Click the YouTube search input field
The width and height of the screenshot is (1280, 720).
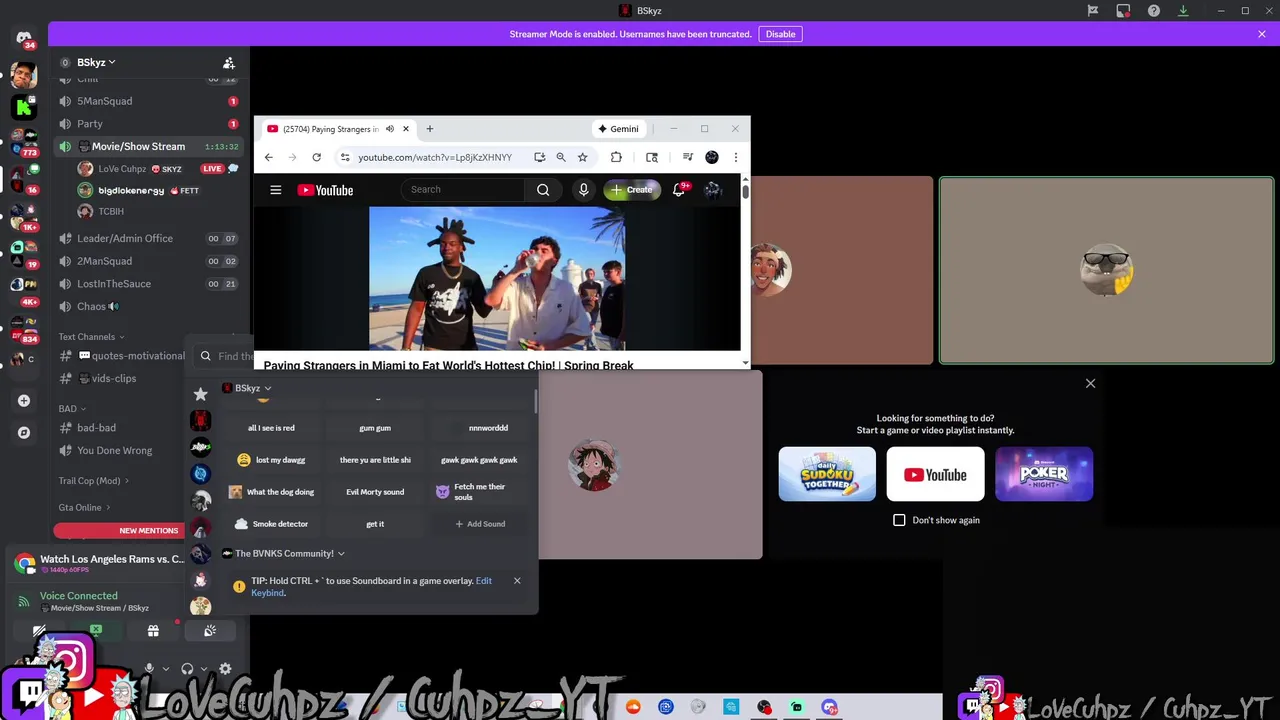click(x=463, y=190)
